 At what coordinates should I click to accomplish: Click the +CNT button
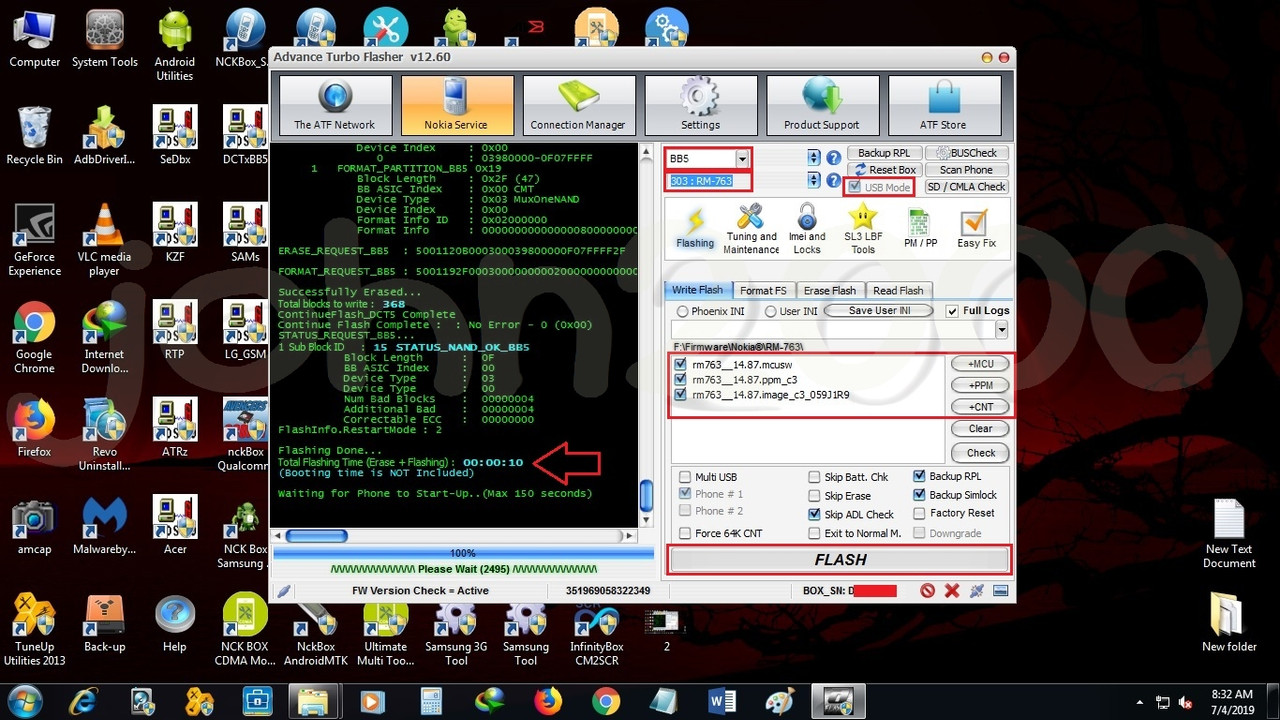point(980,407)
